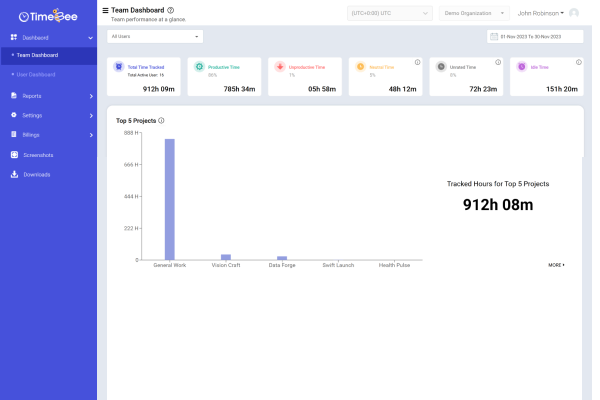Expand the Settings submenu arrow
The width and height of the screenshot is (600, 400).
(91, 116)
